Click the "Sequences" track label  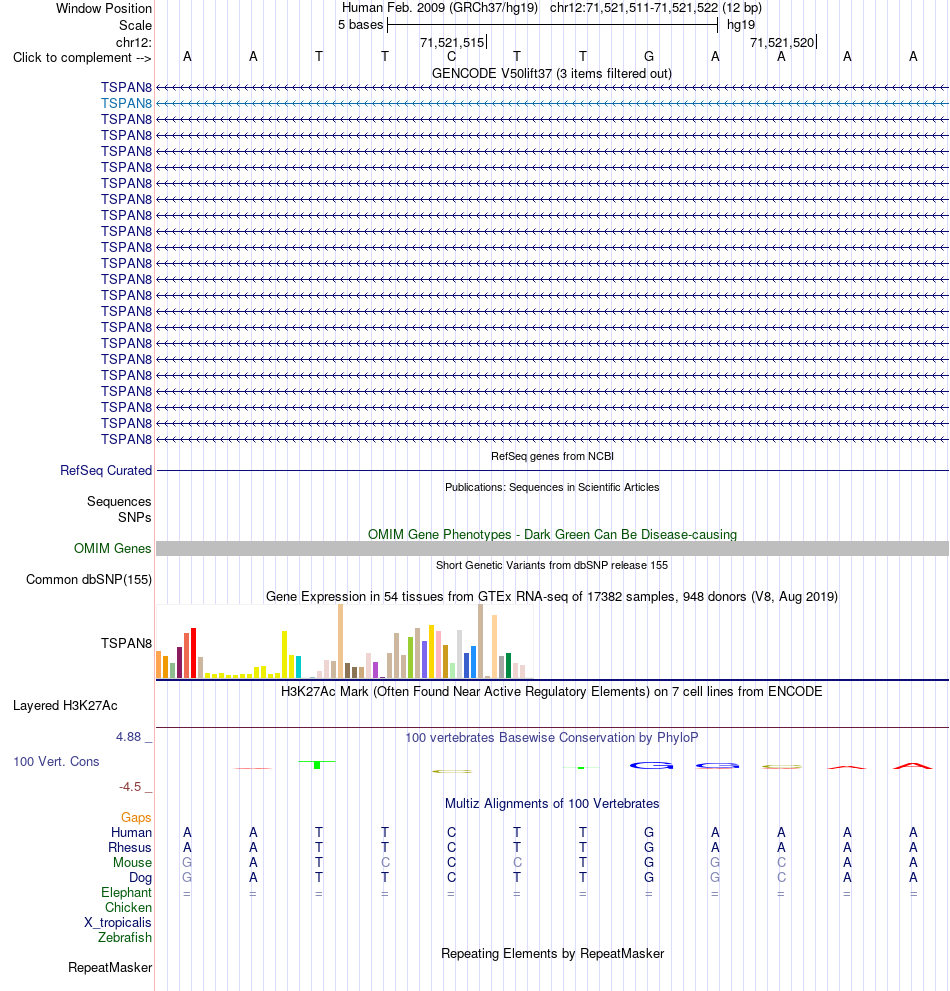[x=119, y=501]
